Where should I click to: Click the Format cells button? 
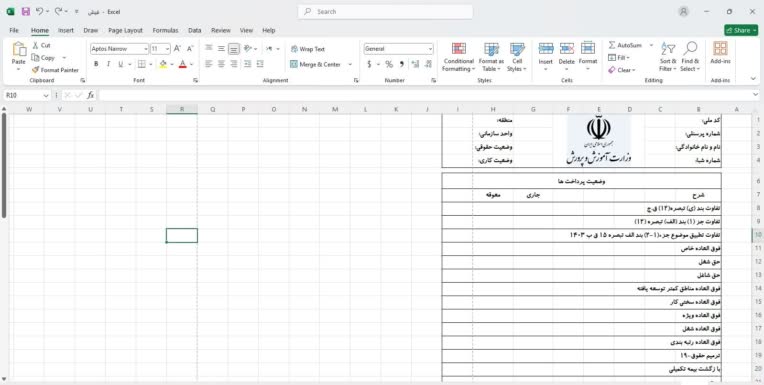click(588, 57)
